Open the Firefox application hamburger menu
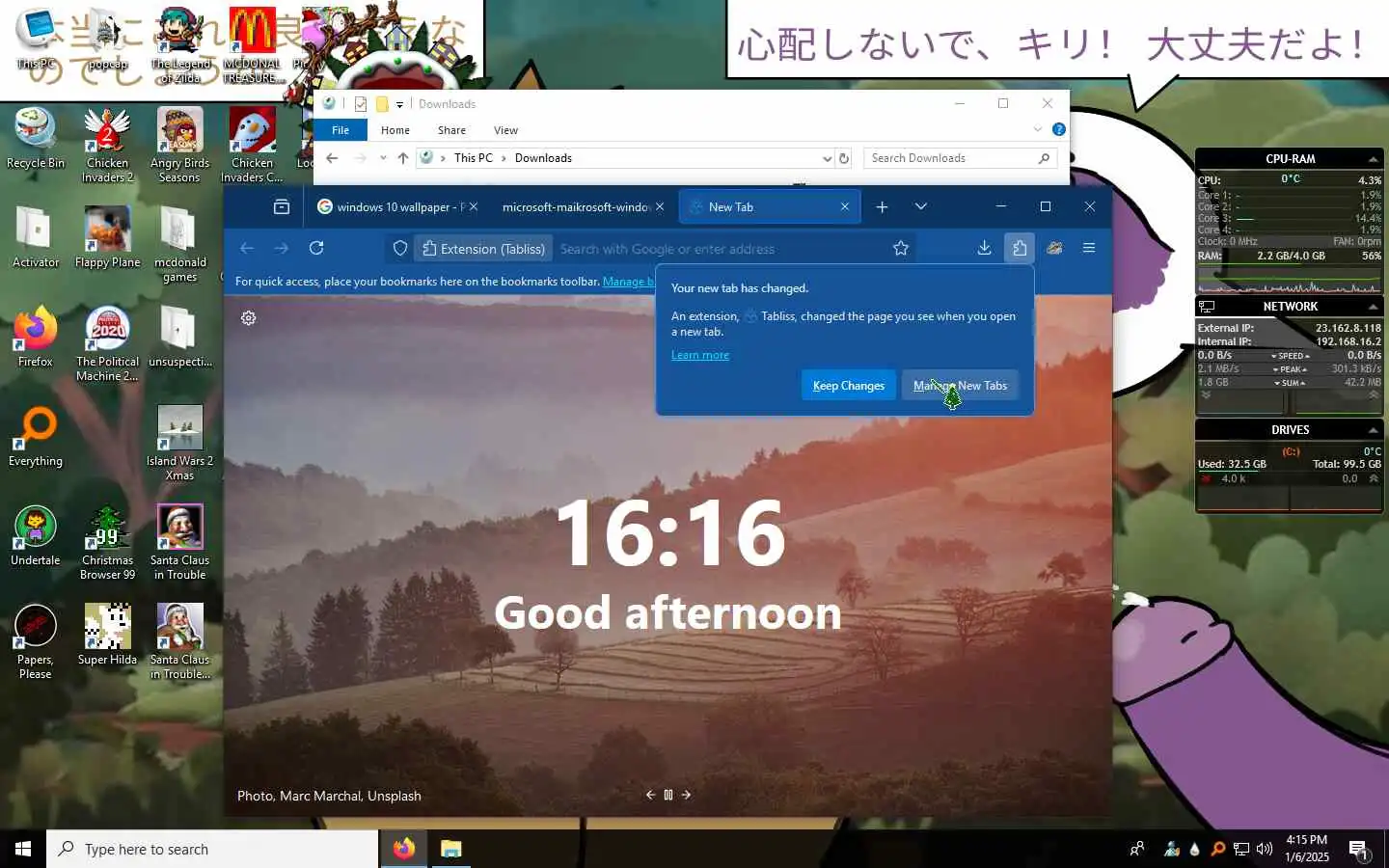 pyautogui.click(x=1089, y=248)
